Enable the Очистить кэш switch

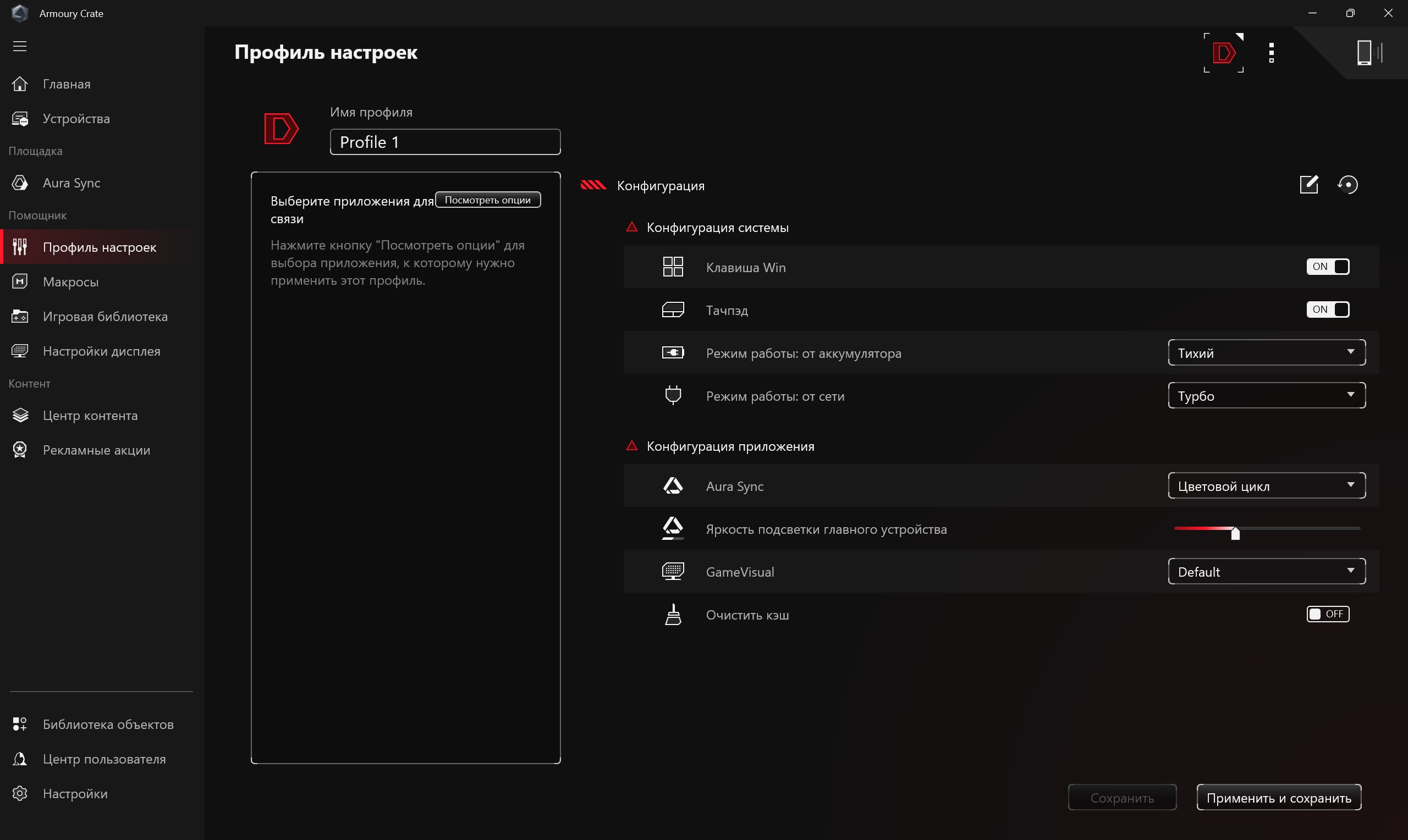pyautogui.click(x=1328, y=614)
